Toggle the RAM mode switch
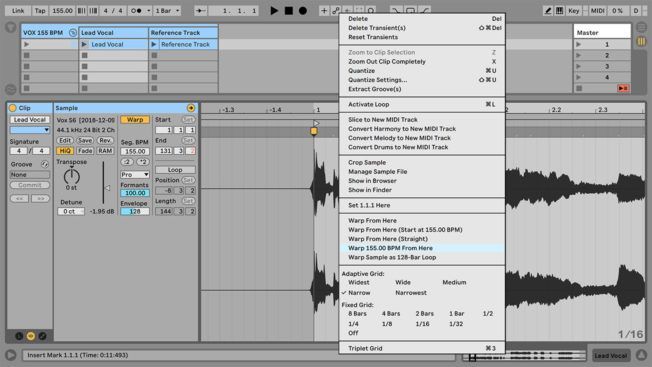 [x=105, y=151]
